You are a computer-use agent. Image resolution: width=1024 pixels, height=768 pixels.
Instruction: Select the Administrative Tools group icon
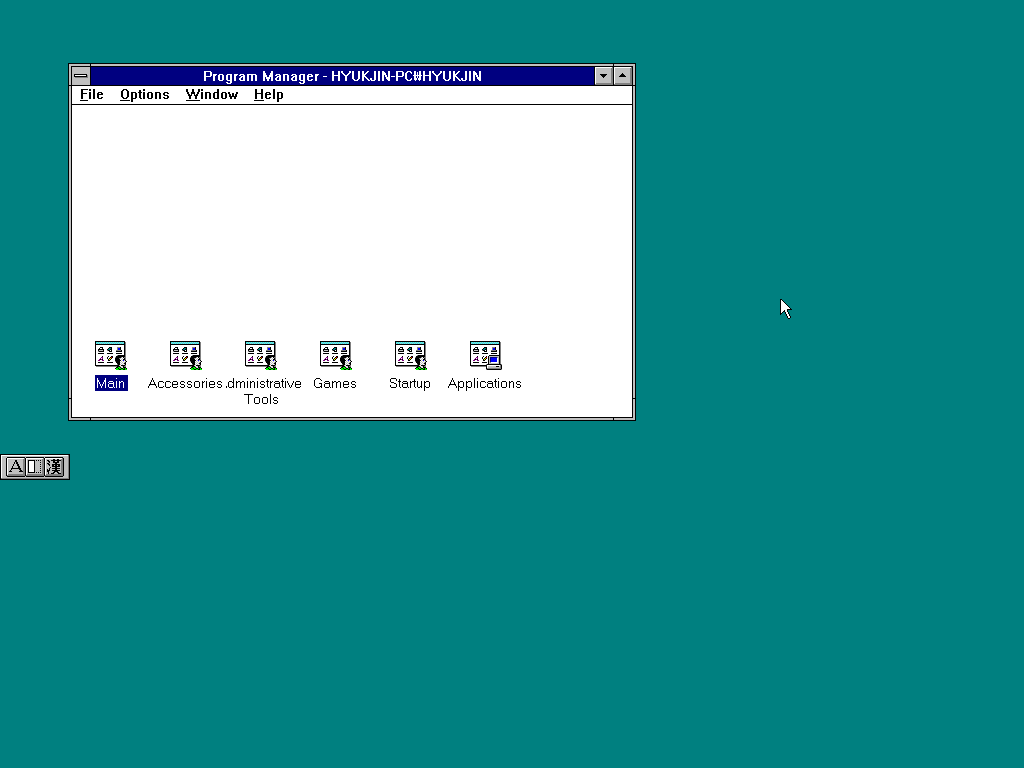pos(261,355)
